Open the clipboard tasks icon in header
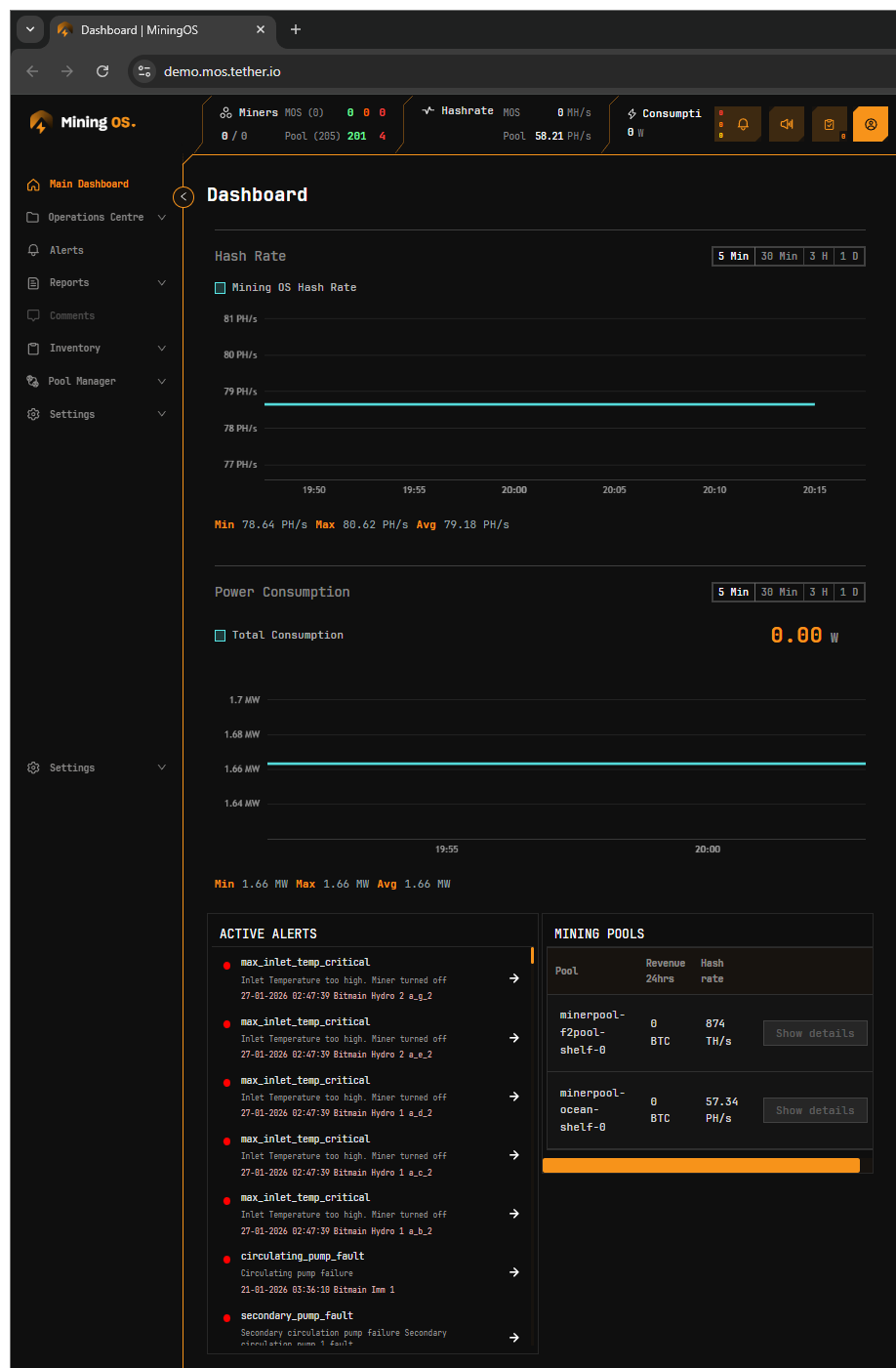Screen dimensions: 896x1368 [x=829, y=124]
